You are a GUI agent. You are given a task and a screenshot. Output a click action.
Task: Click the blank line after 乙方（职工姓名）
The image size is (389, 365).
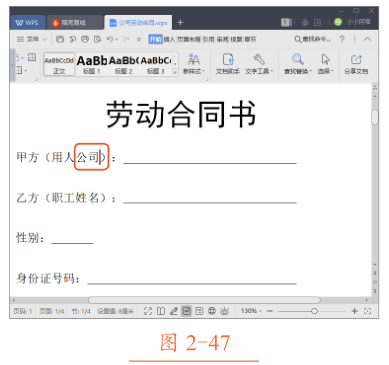[210, 199]
